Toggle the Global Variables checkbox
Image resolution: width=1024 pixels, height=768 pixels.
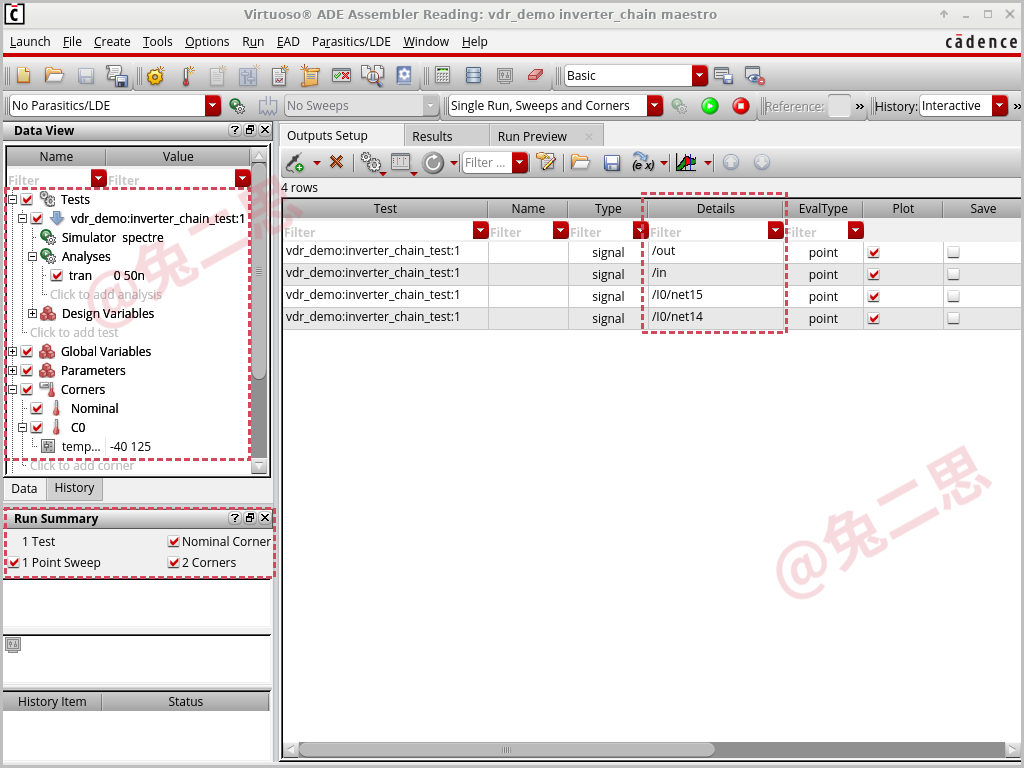coord(27,351)
